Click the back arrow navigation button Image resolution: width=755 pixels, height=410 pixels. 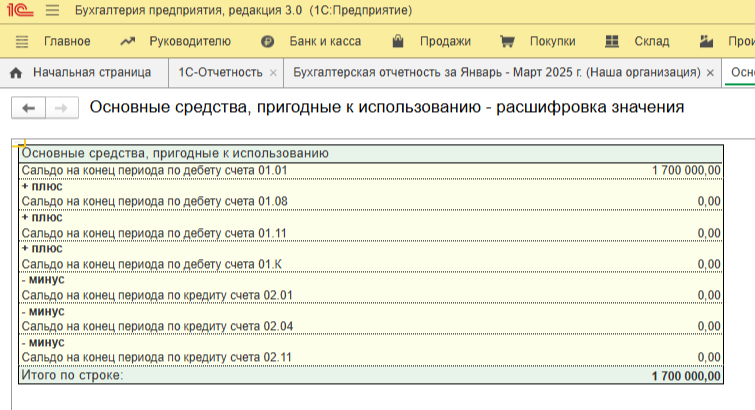(x=28, y=108)
